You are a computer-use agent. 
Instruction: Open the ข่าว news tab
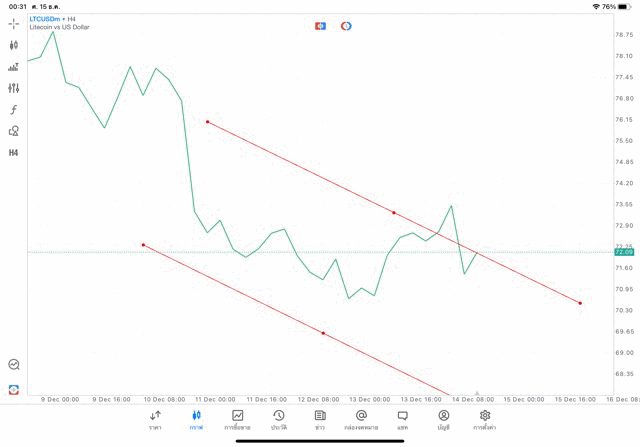pos(320,420)
